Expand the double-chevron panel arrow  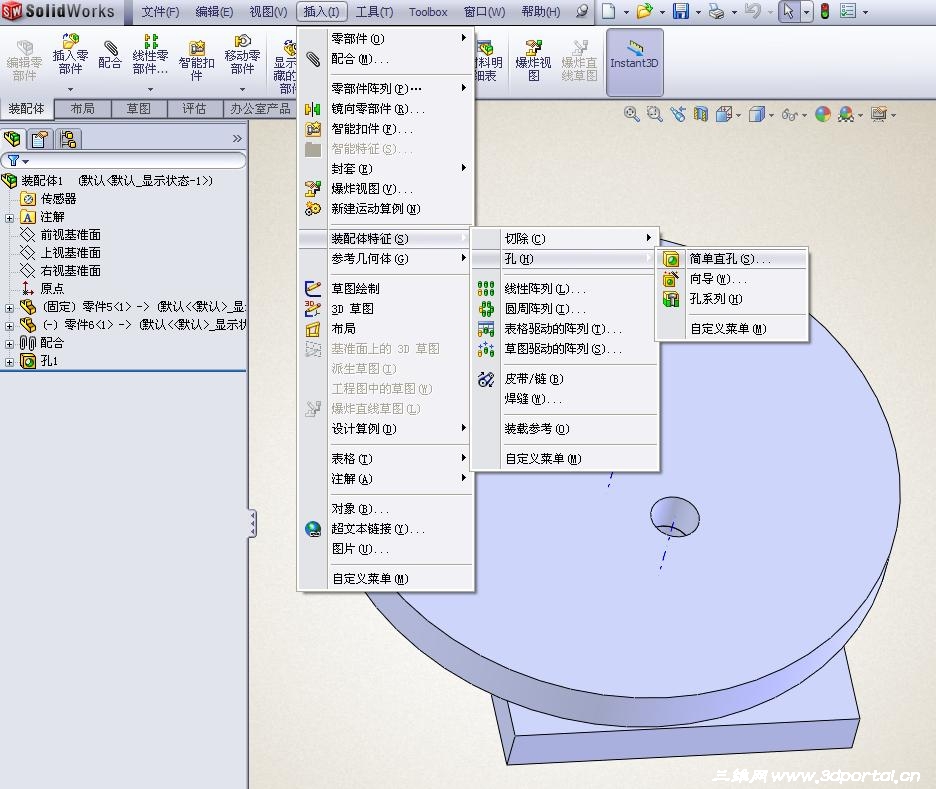[x=237, y=138]
